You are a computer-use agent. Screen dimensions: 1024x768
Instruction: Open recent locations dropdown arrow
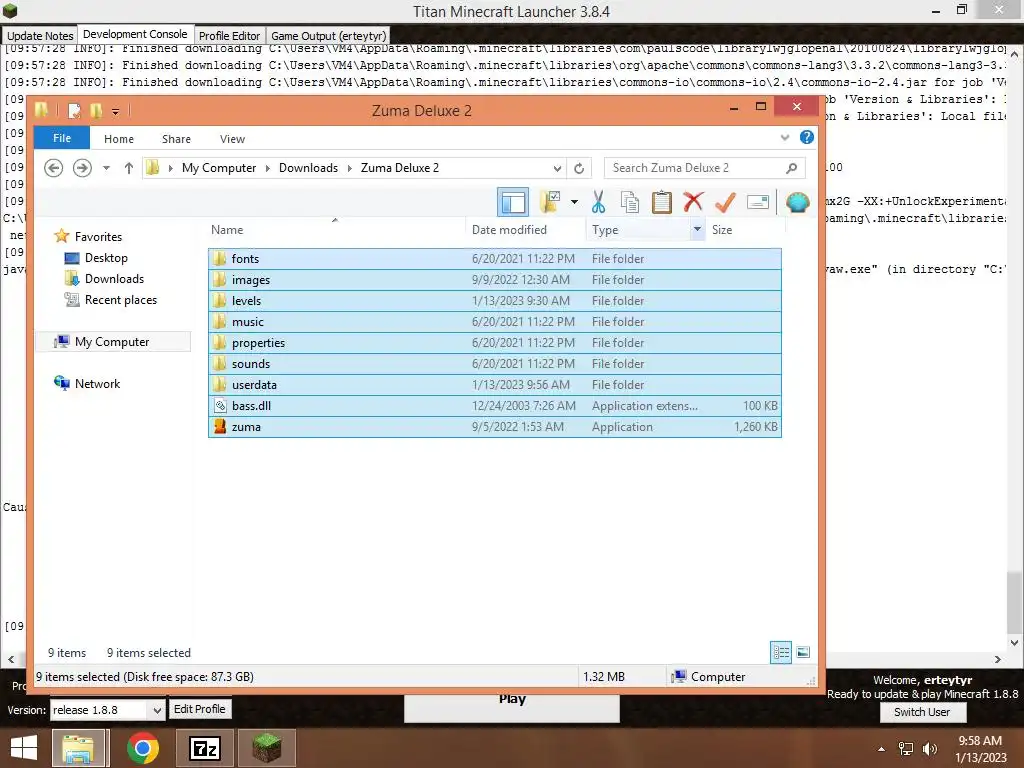coord(106,168)
